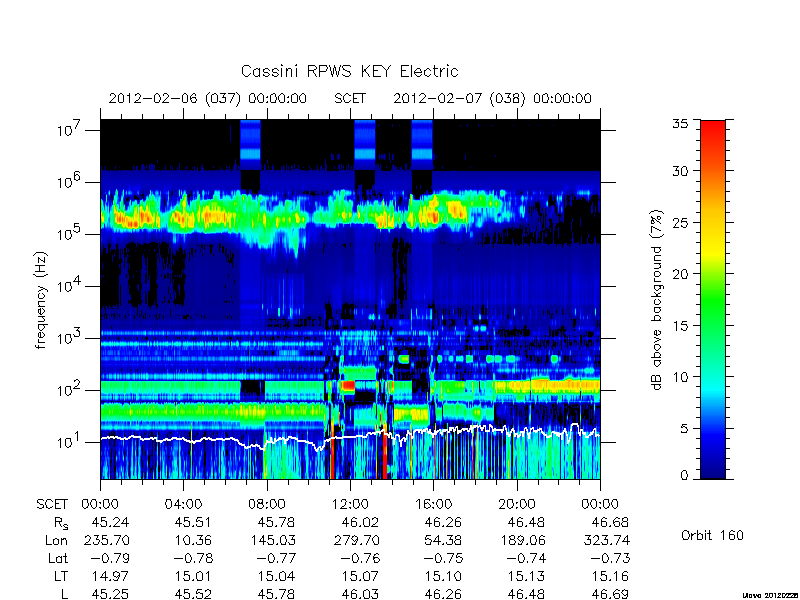Click the 20:00 time tick label
This screenshot has width=800, height=600.
(x=516, y=504)
